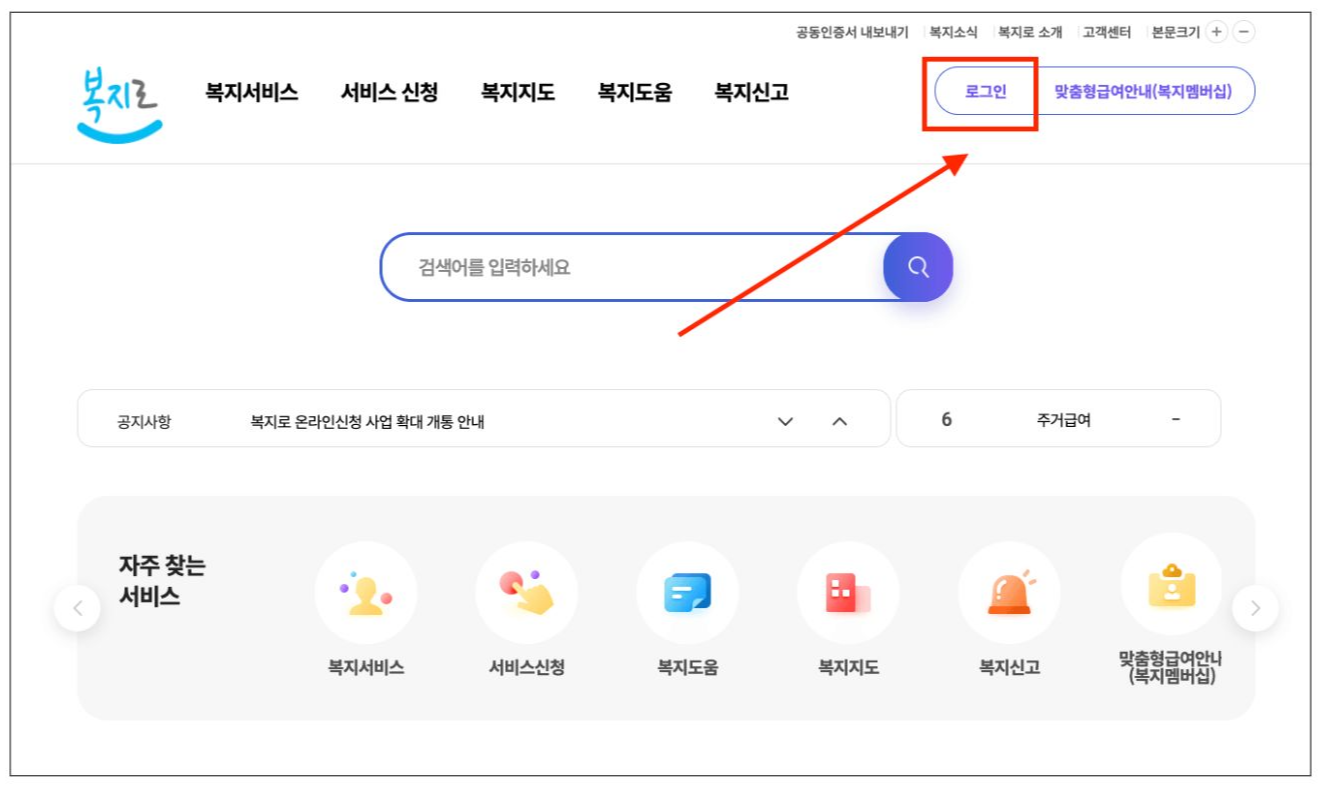Select the 서비스신청 hand icon

pyautogui.click(x=527, y=592)
